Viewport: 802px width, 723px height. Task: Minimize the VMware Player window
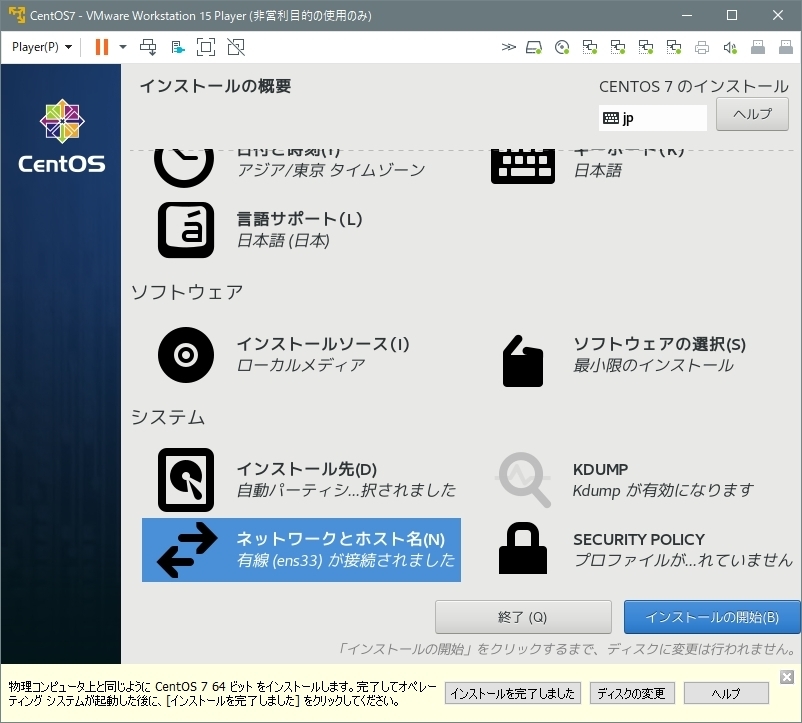[x=686, y=15]
